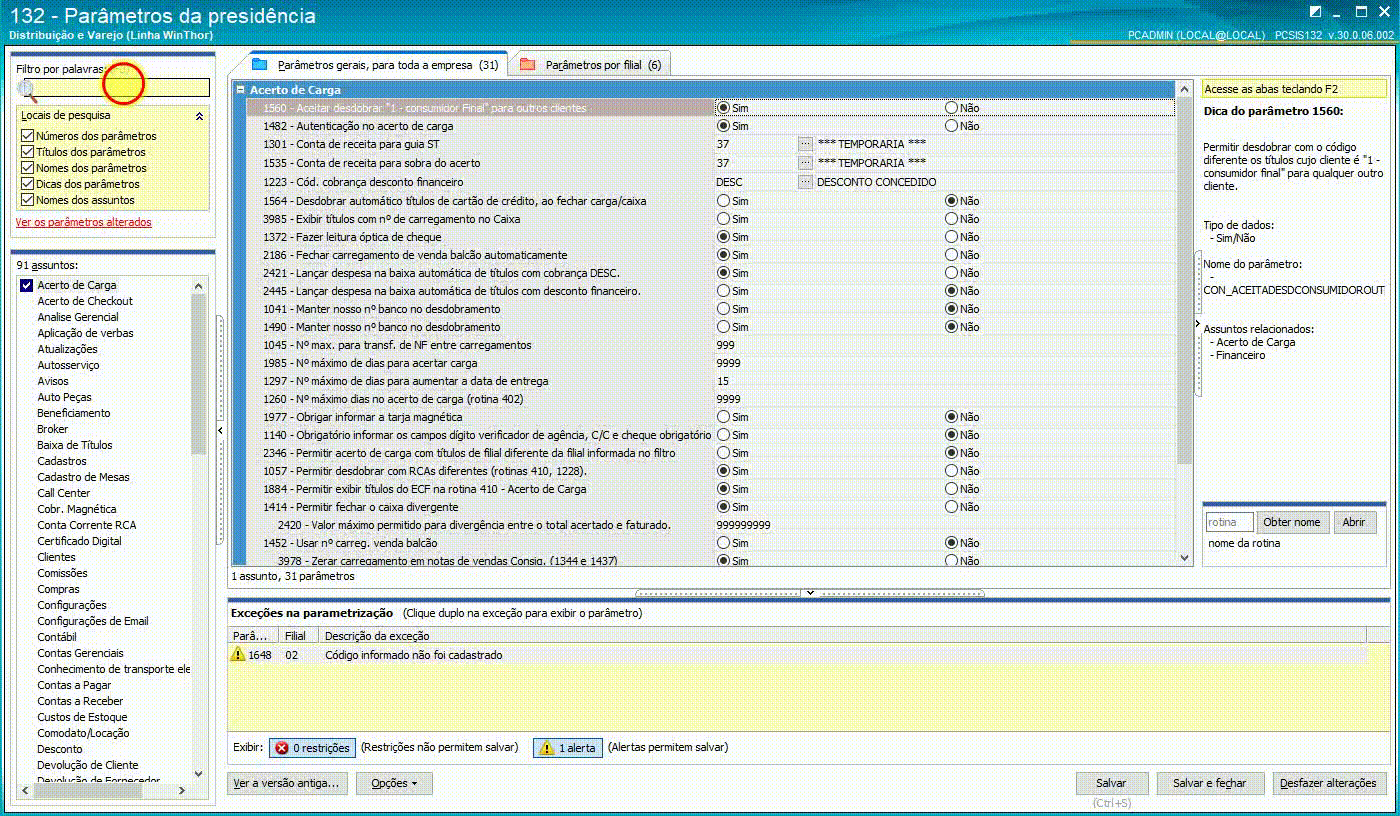The width and height of the screenshot is (1400, 816).
Task: Click the 0 restrições filter button
Action: pos(312,748)
